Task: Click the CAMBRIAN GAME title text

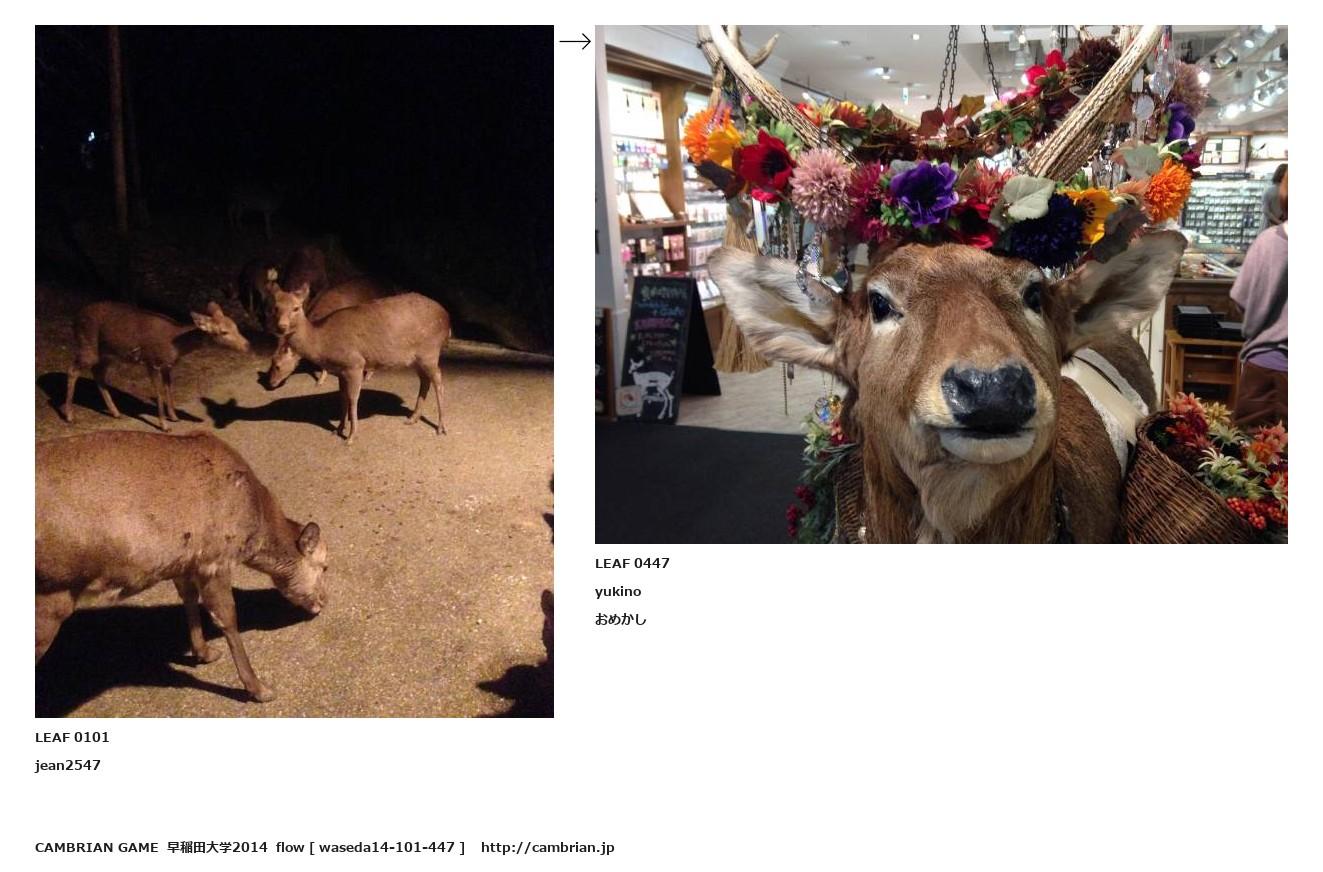Action: tap(97, 847)
